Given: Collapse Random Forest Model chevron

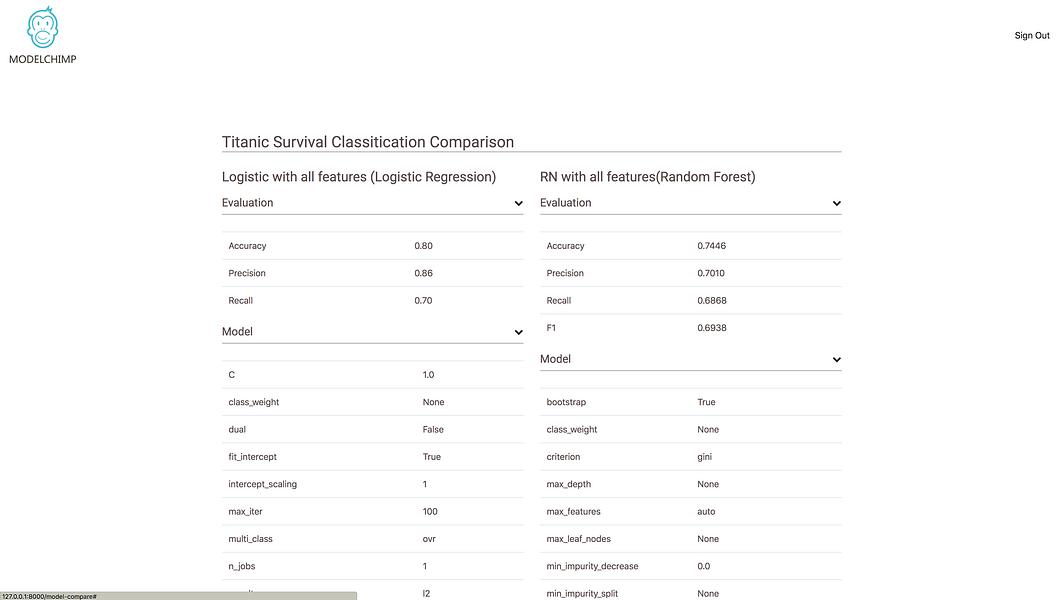Looking at the screenshot, I should [836, 360].
